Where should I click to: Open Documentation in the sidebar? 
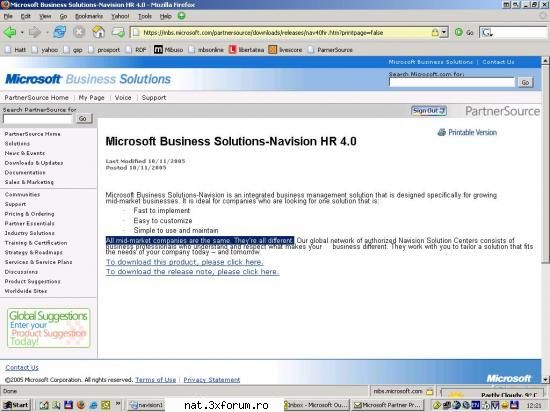click(25, 173)
